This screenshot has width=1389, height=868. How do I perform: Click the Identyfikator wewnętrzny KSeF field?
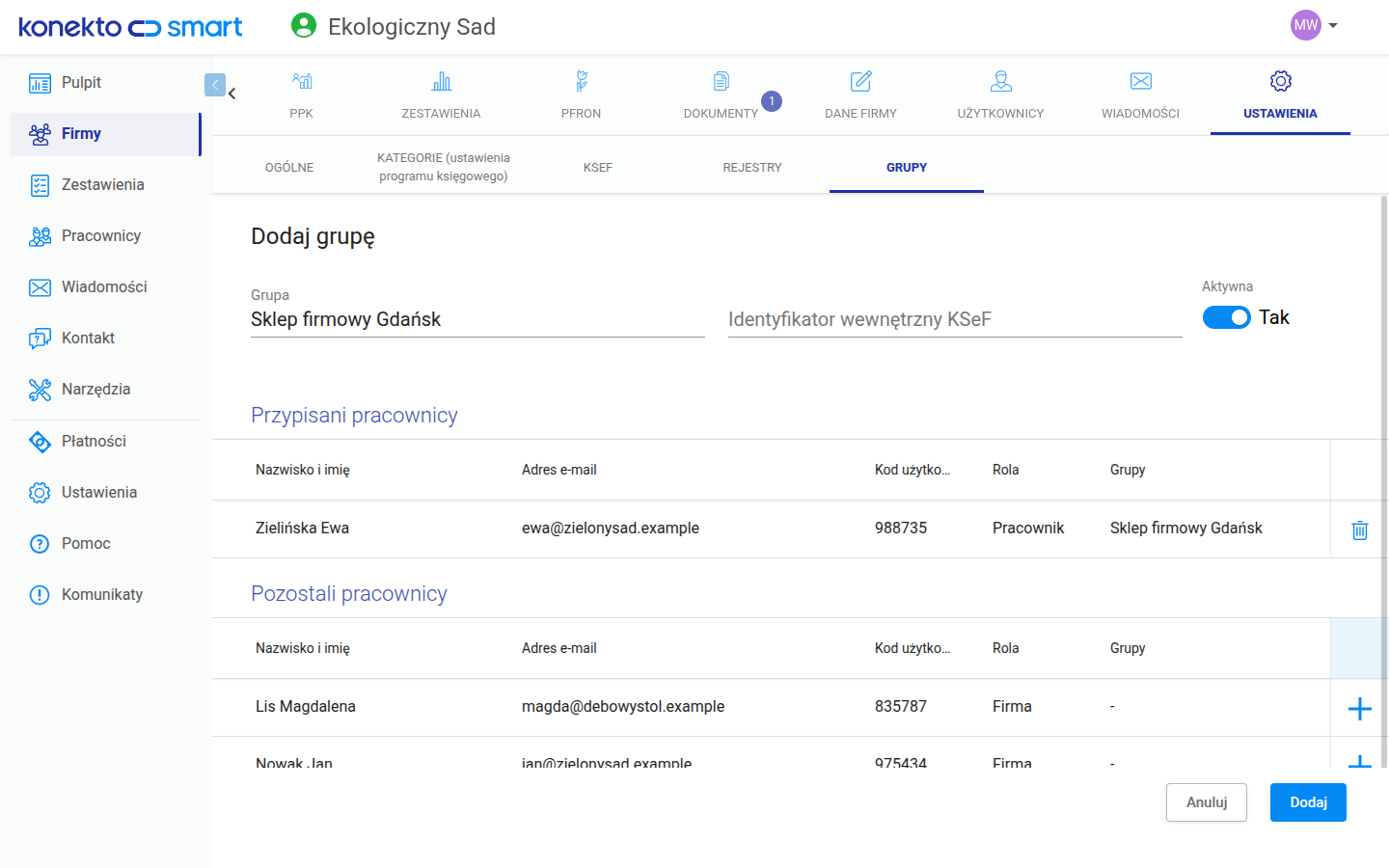click(955, 319)
